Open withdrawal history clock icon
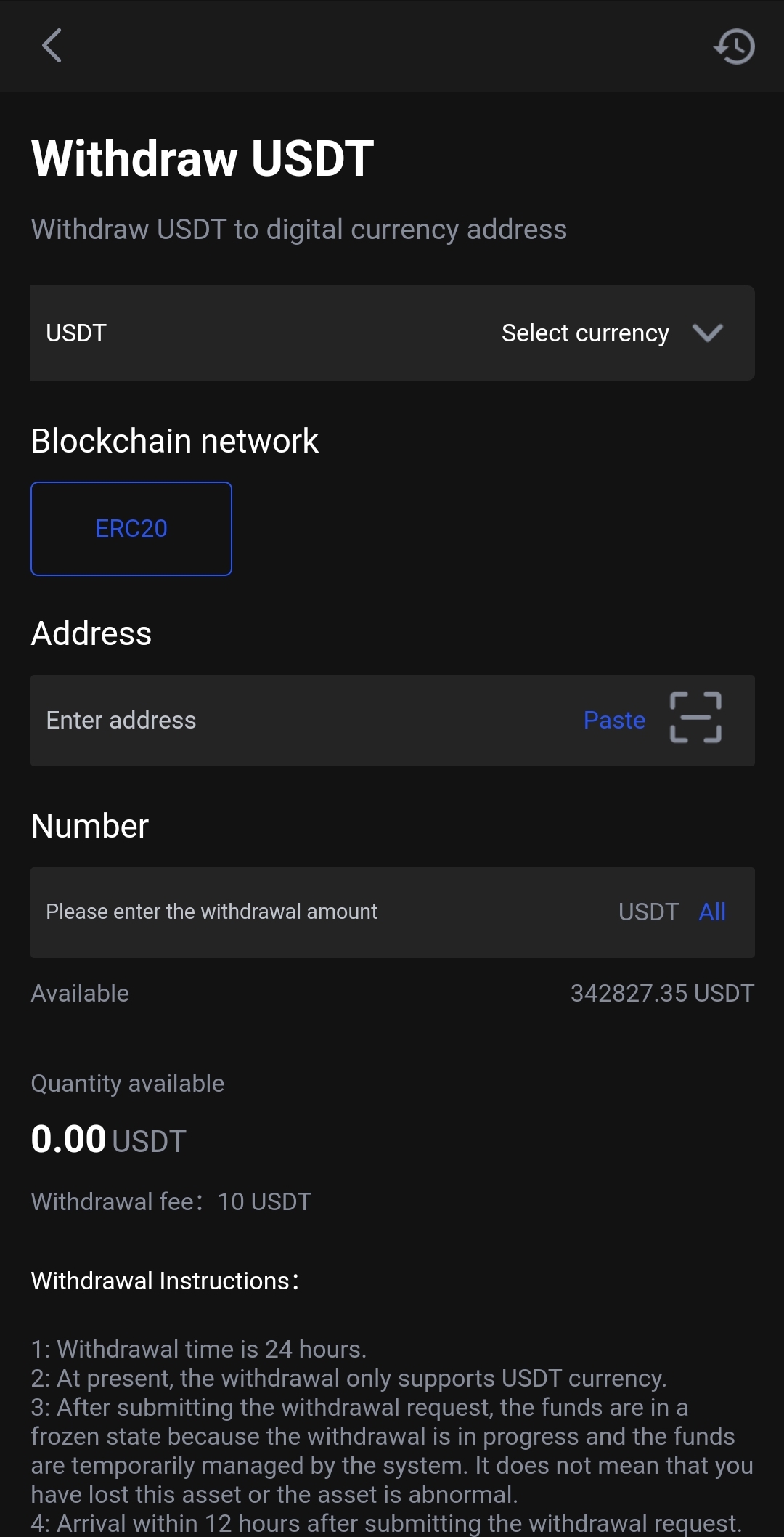The height and width of the screenshot is (1537, 784). pos(735,46)
